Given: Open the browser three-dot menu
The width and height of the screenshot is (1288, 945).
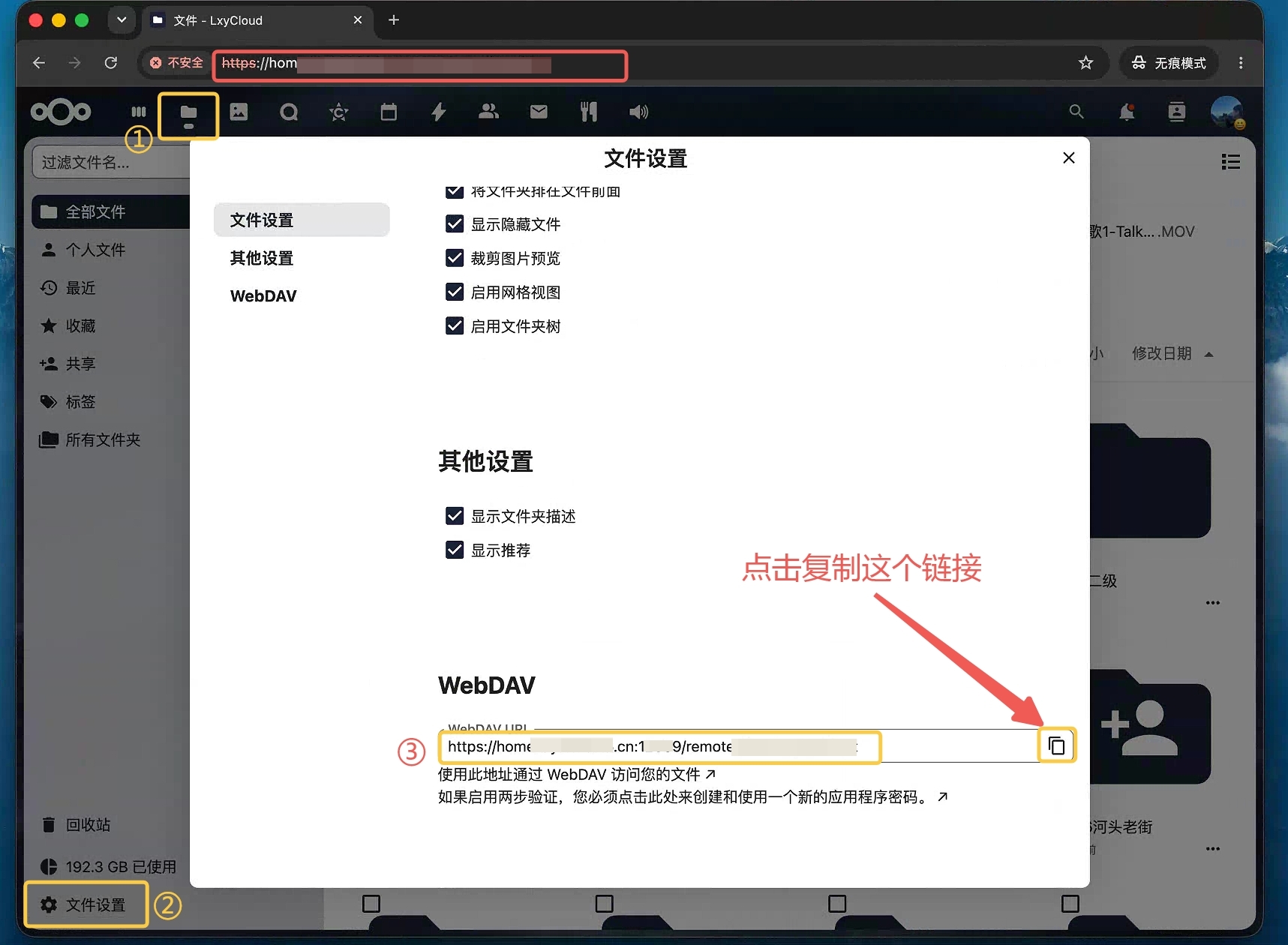Looking at the screenshot, I should pos(1241,63).
